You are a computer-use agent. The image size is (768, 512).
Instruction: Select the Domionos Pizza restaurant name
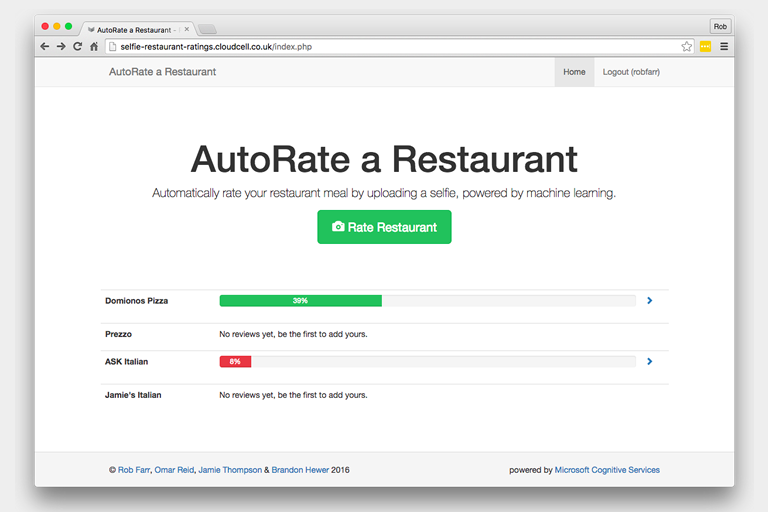[137, 301]
